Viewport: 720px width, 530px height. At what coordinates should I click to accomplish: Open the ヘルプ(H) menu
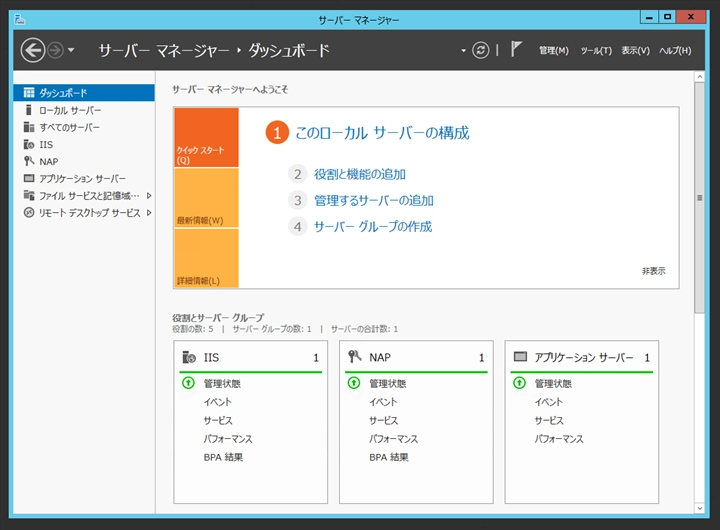coord(675,51)
